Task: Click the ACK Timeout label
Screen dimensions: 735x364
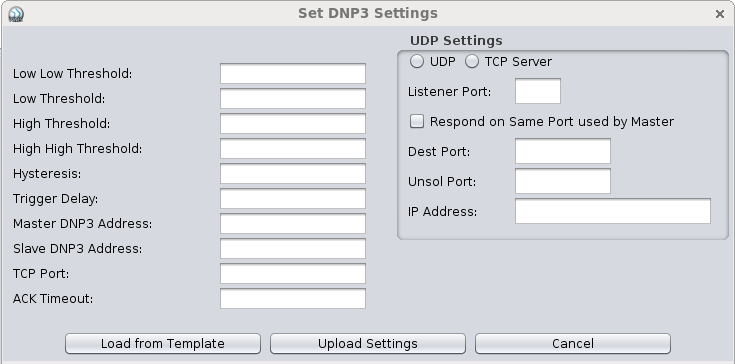Action: point(53,299)
